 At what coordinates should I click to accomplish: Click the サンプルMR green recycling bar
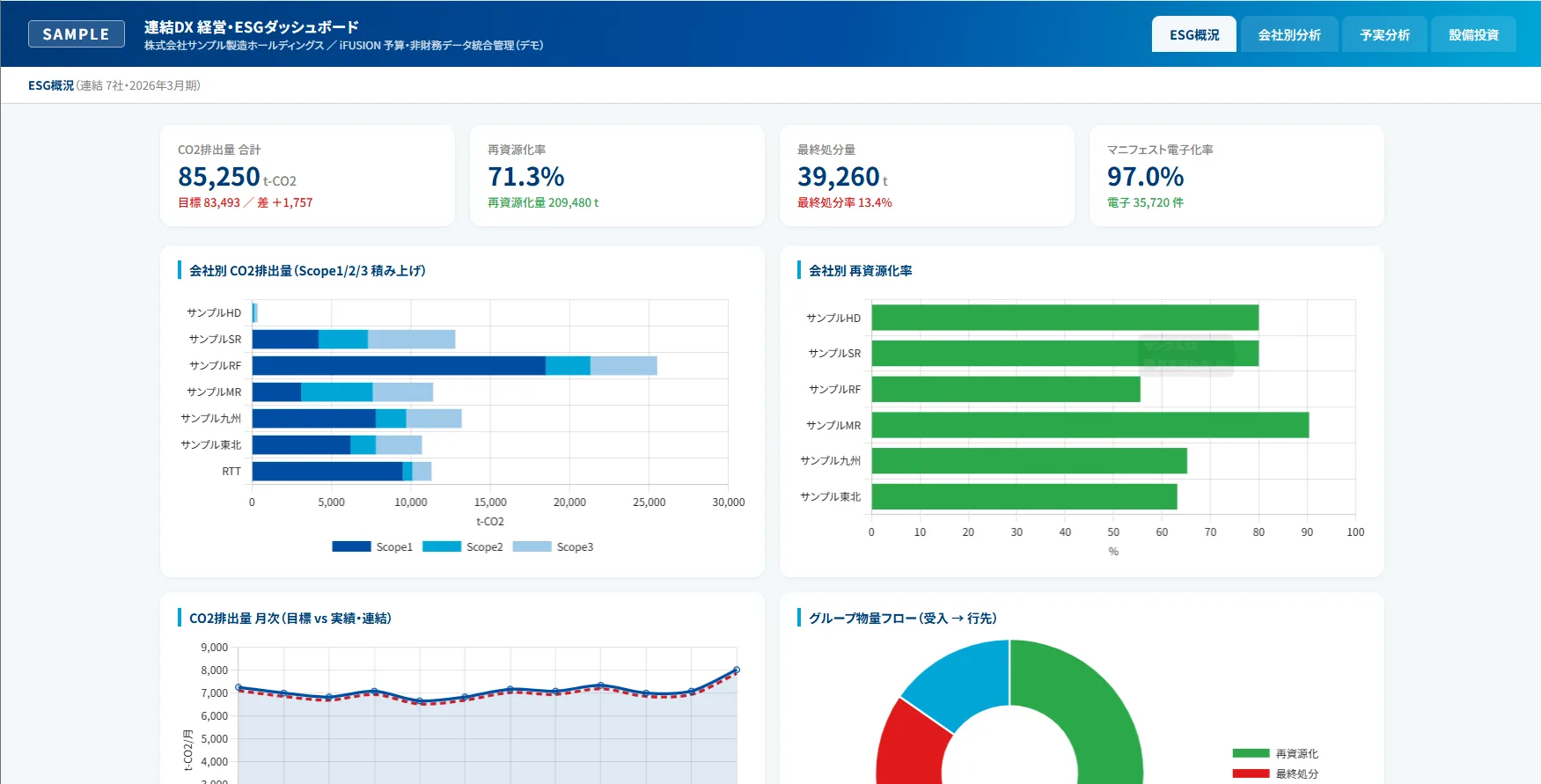tap(1090, 425)
